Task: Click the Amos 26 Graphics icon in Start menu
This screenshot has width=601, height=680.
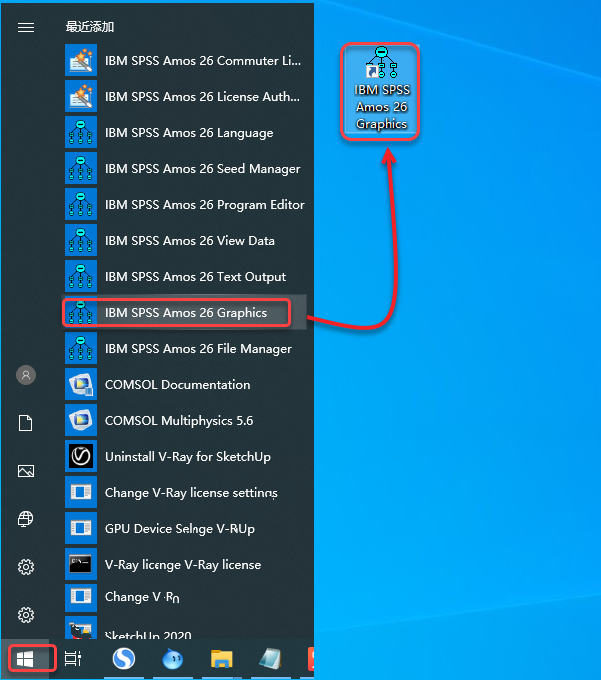Action: pyautogui.click(x=81, y=312)
